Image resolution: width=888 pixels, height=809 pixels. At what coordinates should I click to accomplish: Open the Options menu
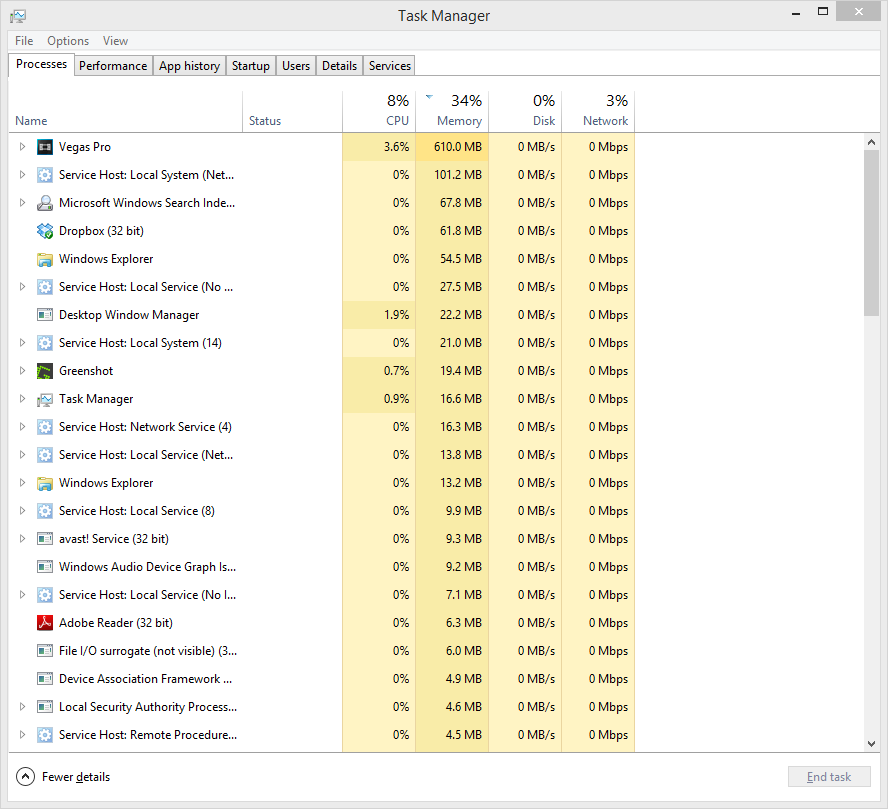68,41
